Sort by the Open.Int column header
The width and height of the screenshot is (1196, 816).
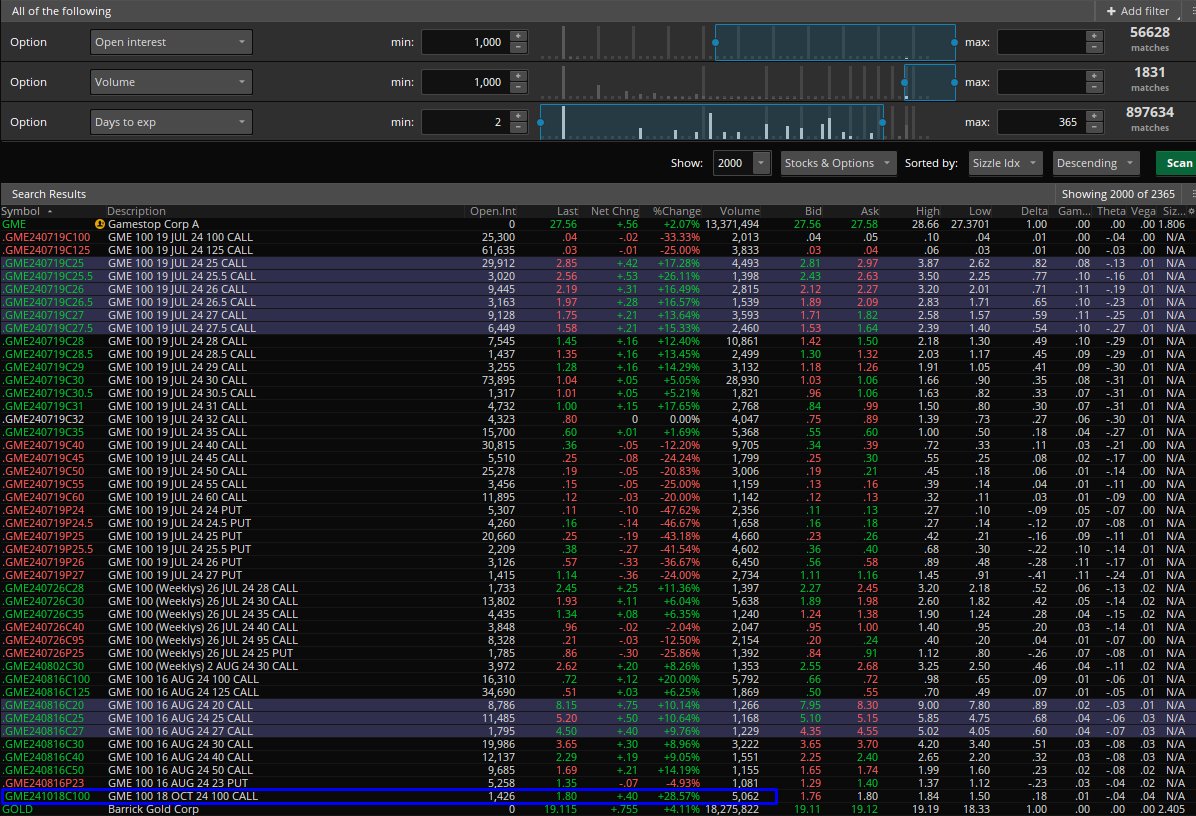pyautogui.click(x=493, y=211)
